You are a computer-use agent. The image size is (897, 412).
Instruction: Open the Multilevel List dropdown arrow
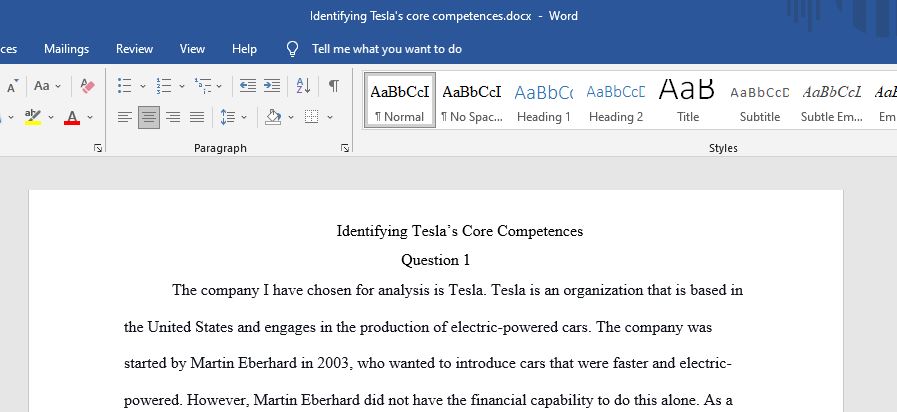pos(219,86)
